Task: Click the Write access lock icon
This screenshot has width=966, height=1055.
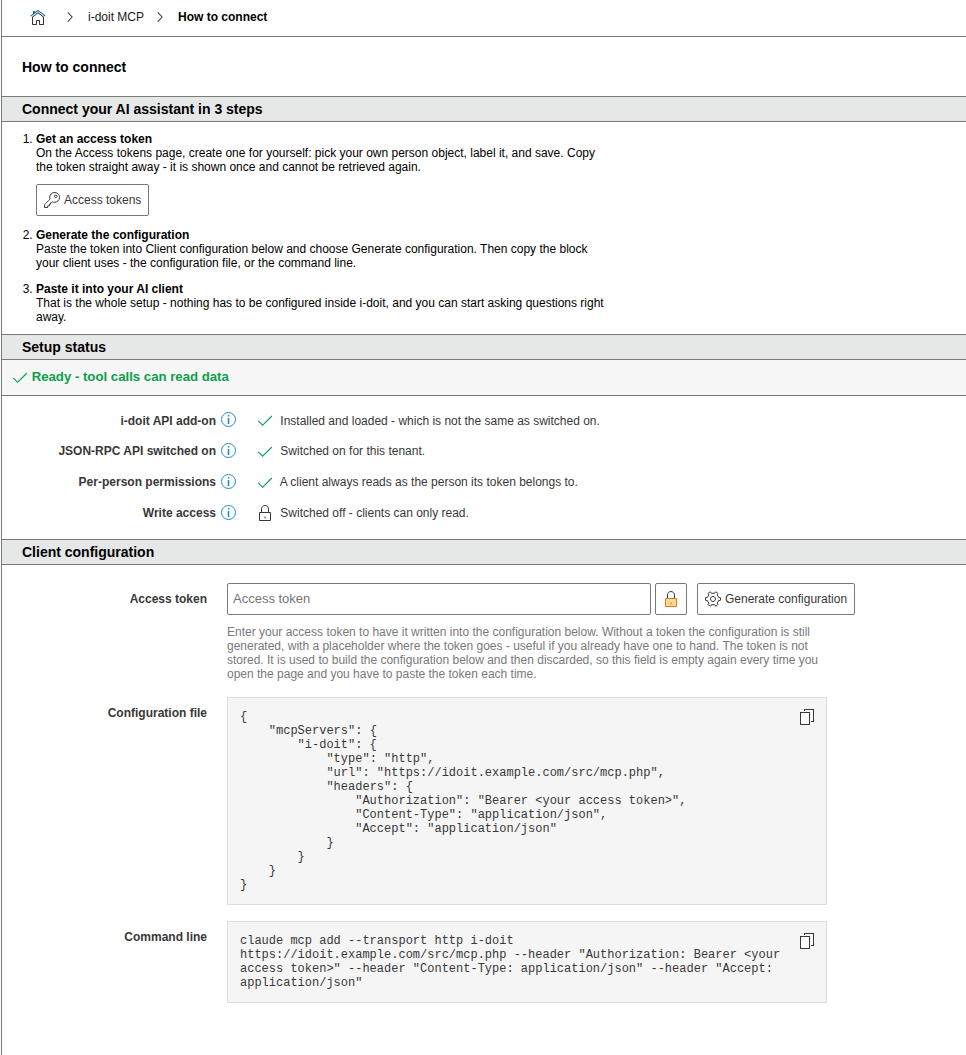Action: [265, 513]
